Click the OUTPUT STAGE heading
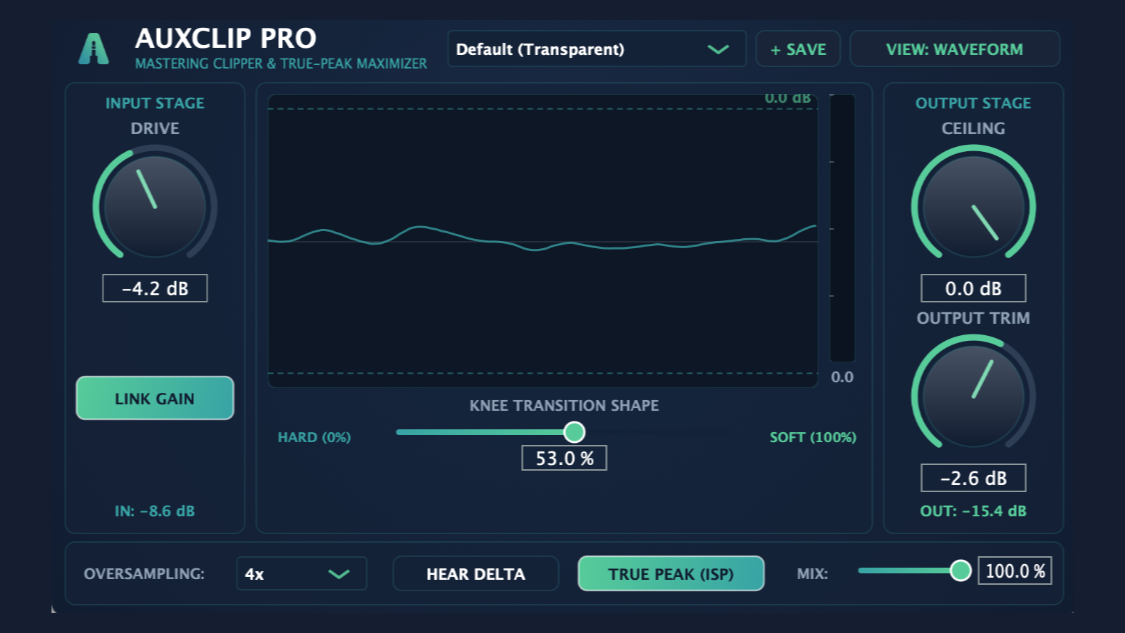This screenshot has width=1125, height=633. (x=974, y=103)
